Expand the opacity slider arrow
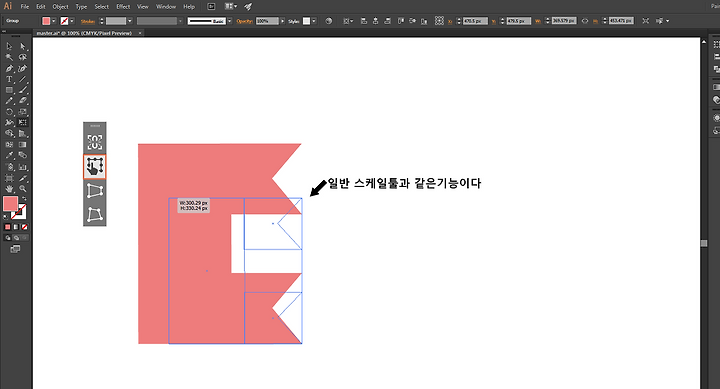Image resolution: width=720 pixels, height=389 pixels. 282,21
